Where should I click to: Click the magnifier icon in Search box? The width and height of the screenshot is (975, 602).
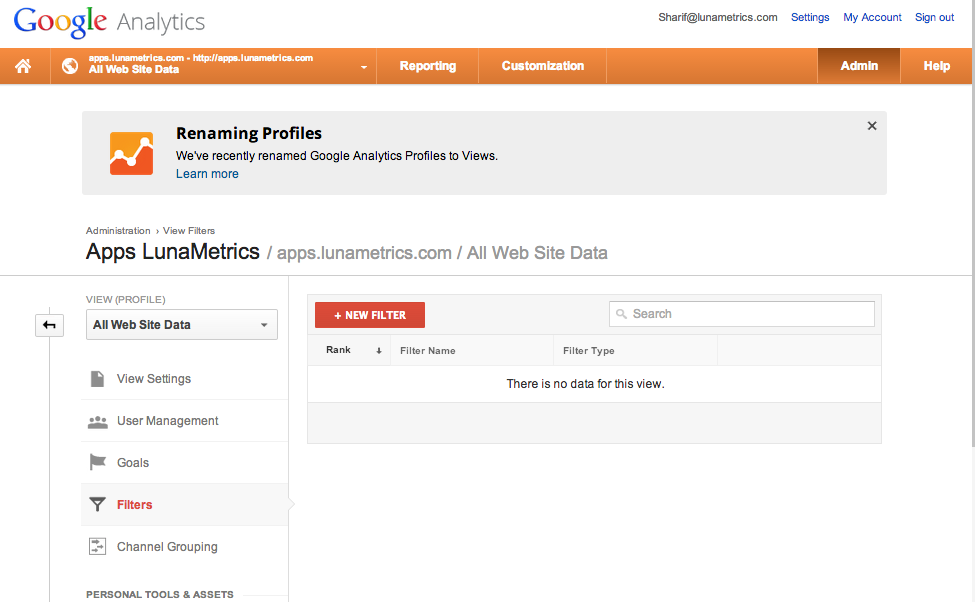(621, 314)
